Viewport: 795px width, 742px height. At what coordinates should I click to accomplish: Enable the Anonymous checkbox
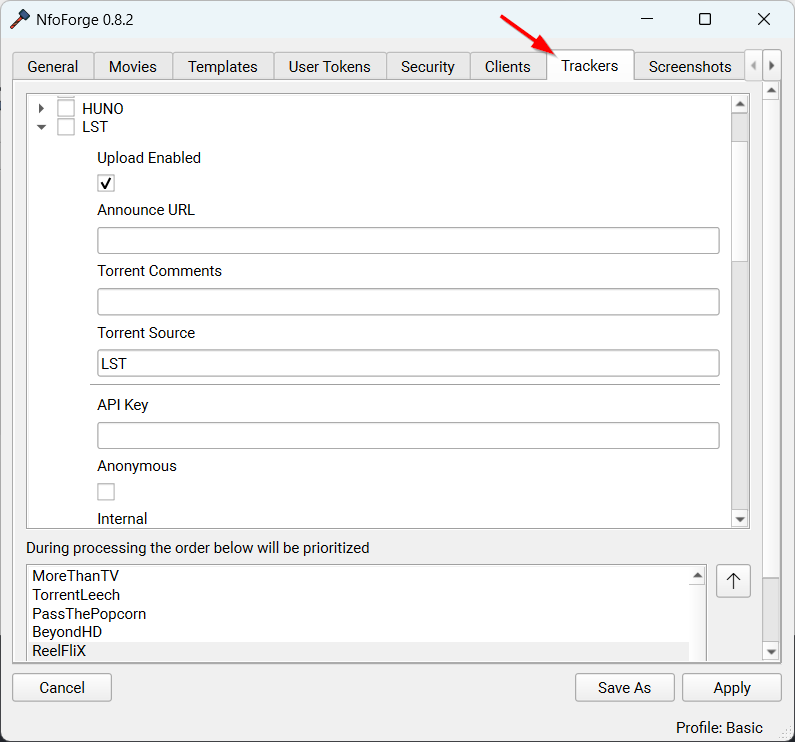[x=106, y=491]
